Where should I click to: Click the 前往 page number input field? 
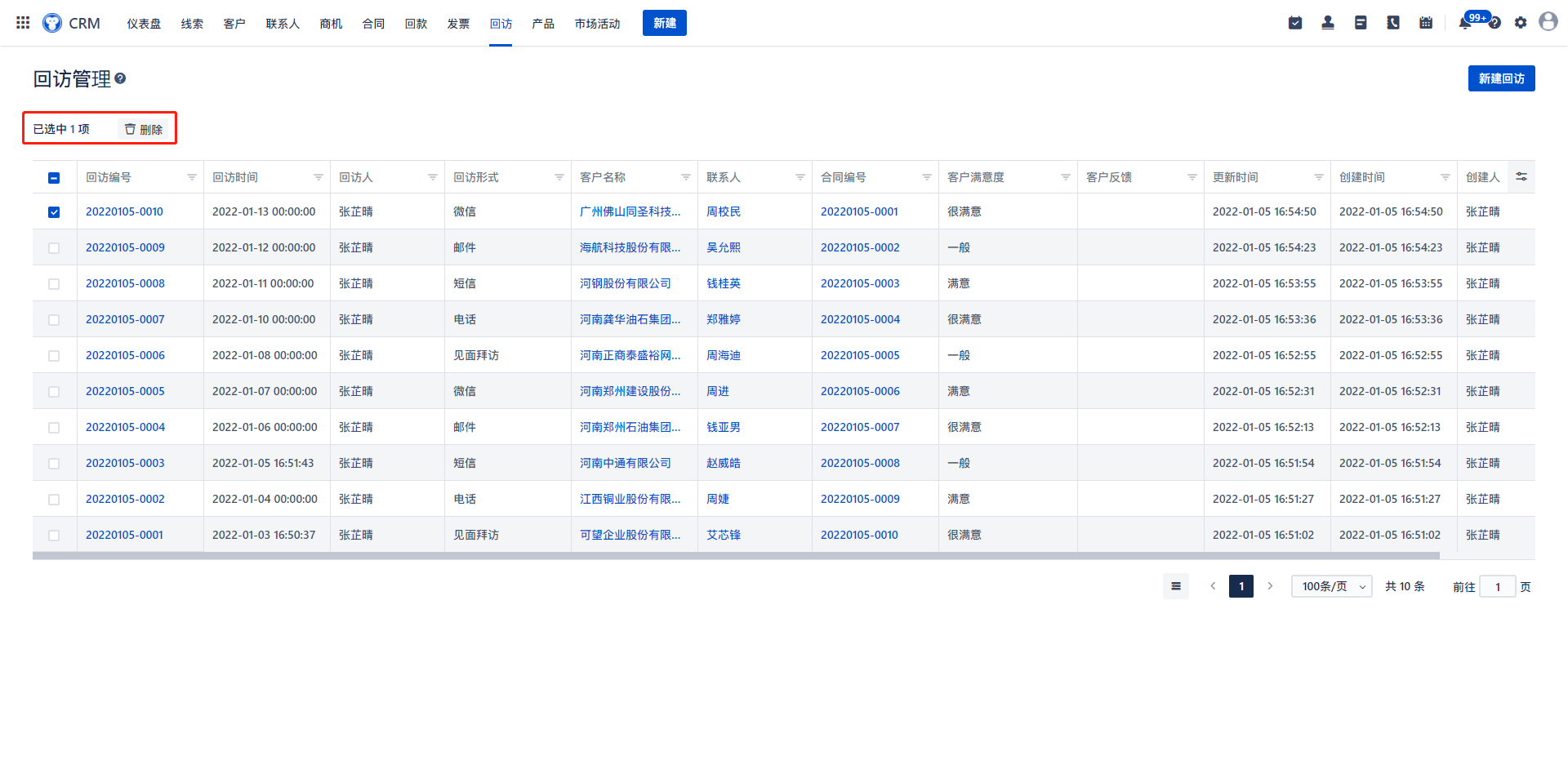click(x=1498, y=586)
